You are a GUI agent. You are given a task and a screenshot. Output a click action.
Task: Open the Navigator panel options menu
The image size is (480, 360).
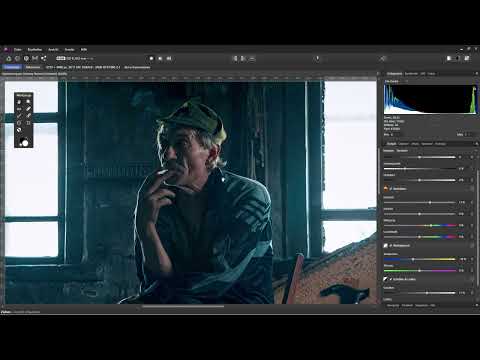[x=476, y=305]
